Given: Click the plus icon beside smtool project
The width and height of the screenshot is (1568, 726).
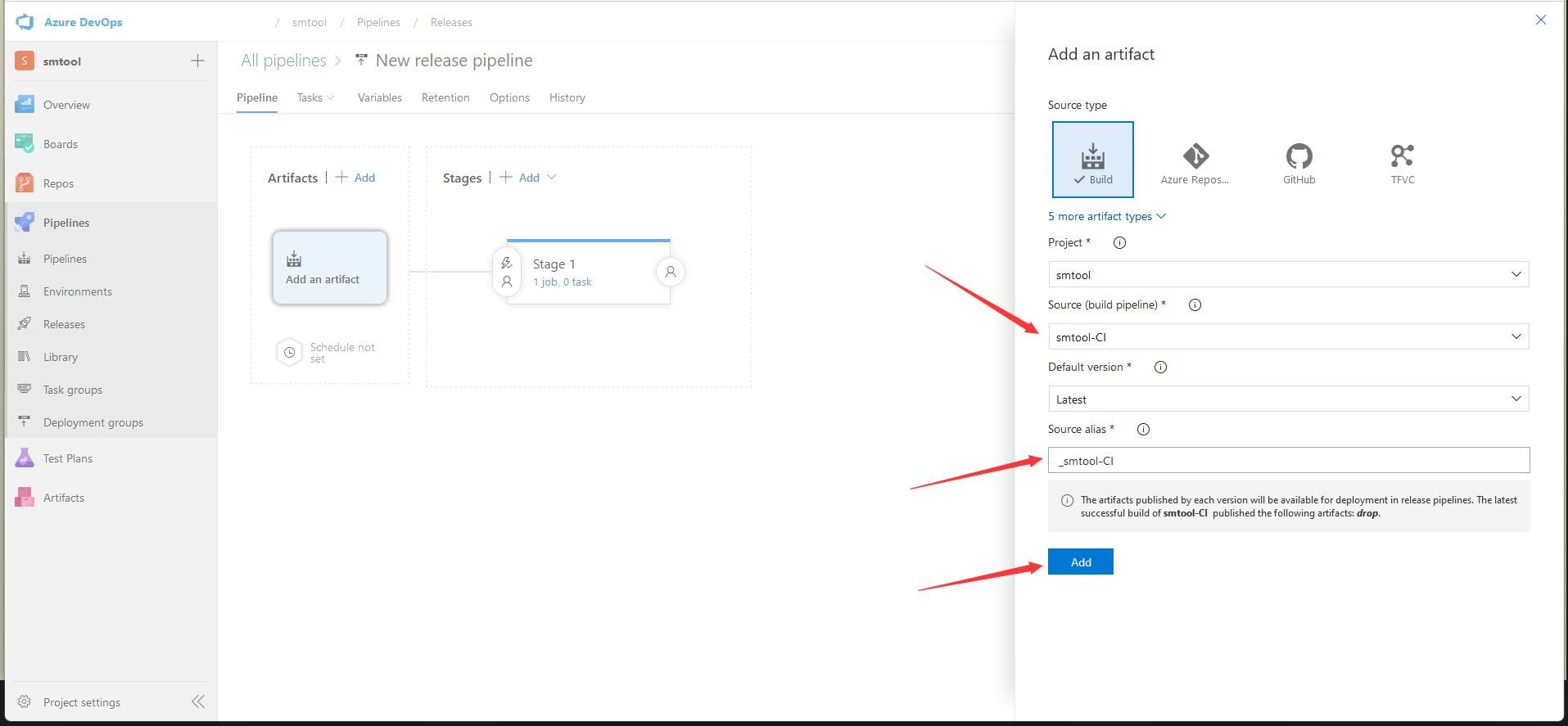Looking at the screenshot, I should (x=197, y=61).
